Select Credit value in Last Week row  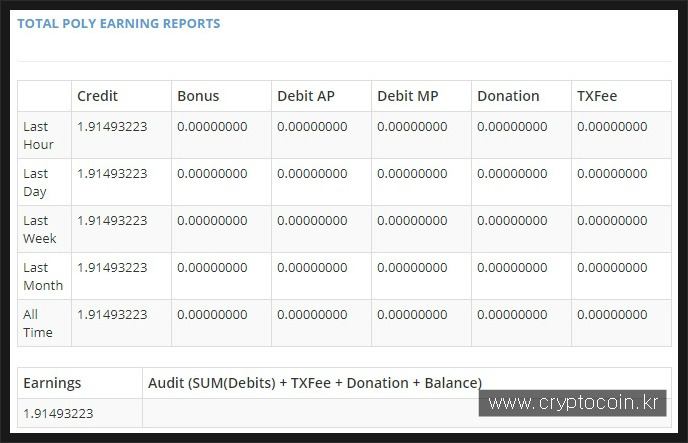112,220
